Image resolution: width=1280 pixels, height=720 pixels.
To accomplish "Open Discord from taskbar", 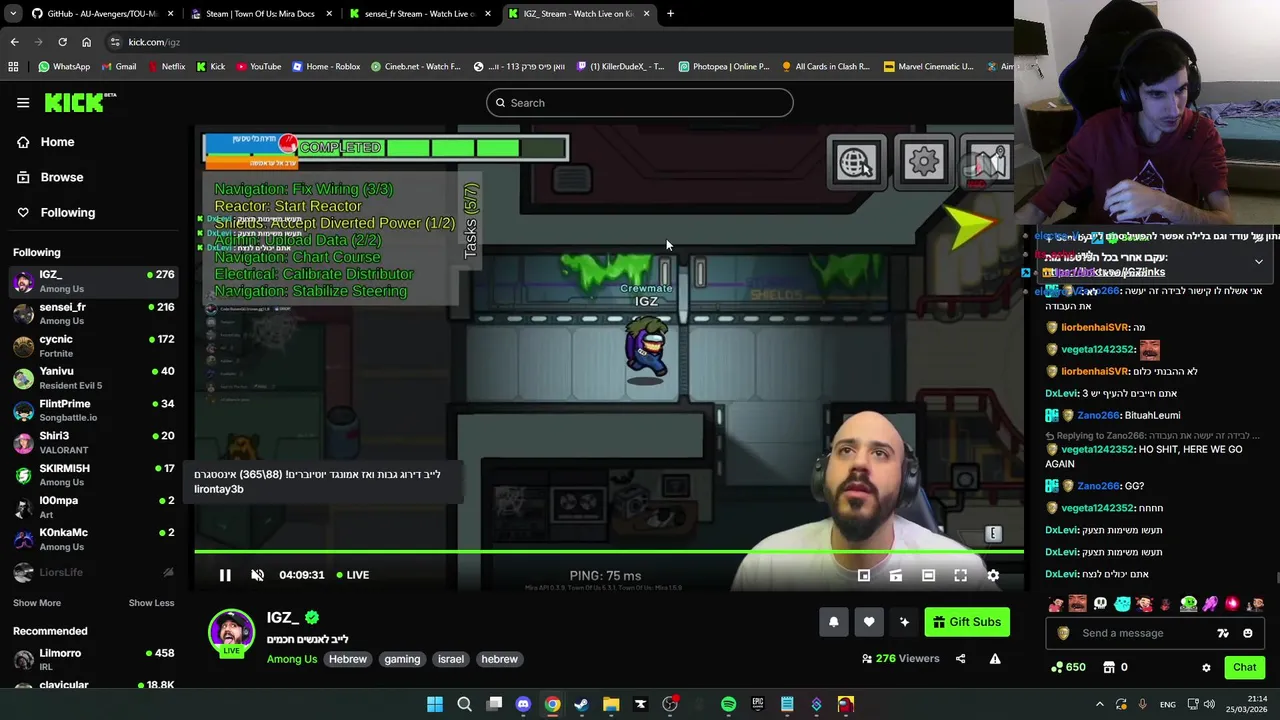I will point(523,704).
